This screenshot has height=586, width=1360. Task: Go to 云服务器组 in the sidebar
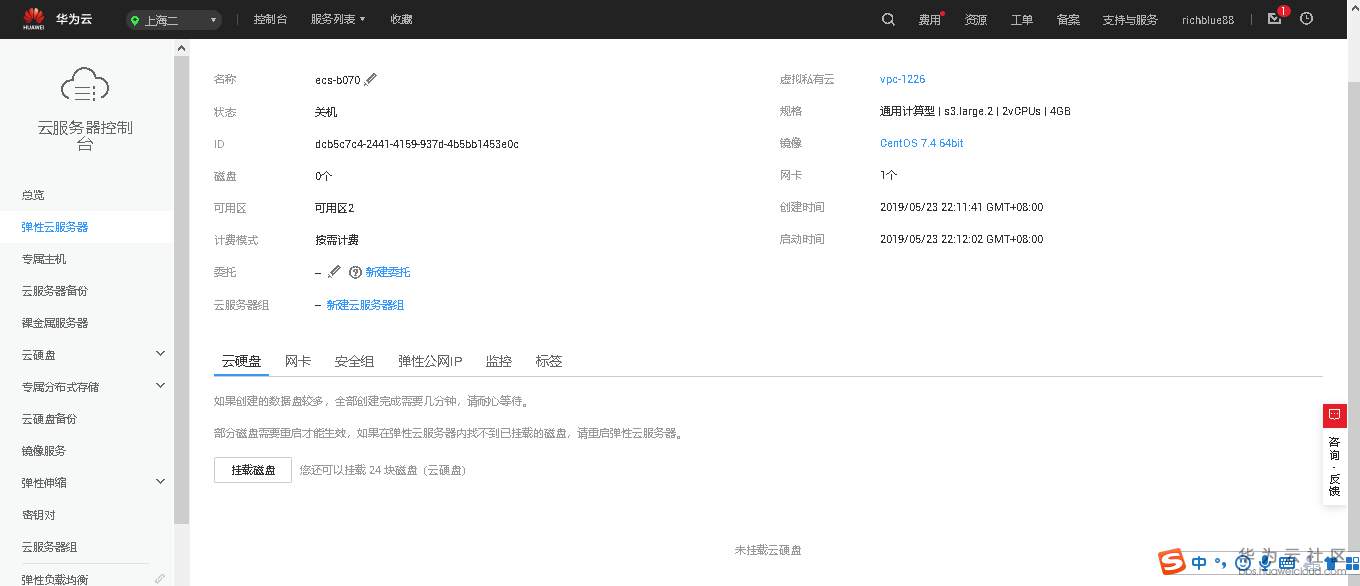(x=49, y=547)
